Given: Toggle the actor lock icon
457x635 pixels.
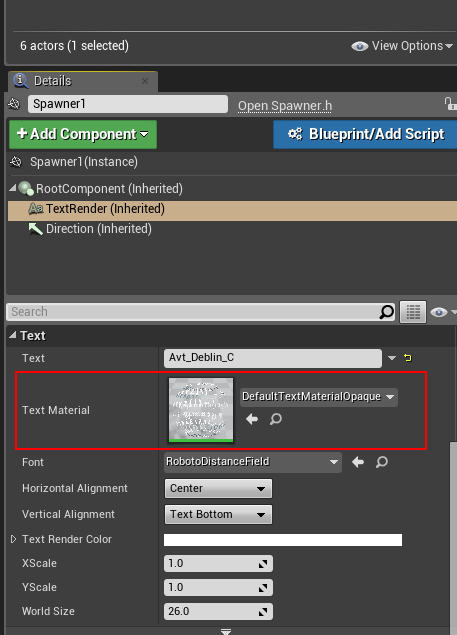Looking at the screenshot, I should (450, 104).
